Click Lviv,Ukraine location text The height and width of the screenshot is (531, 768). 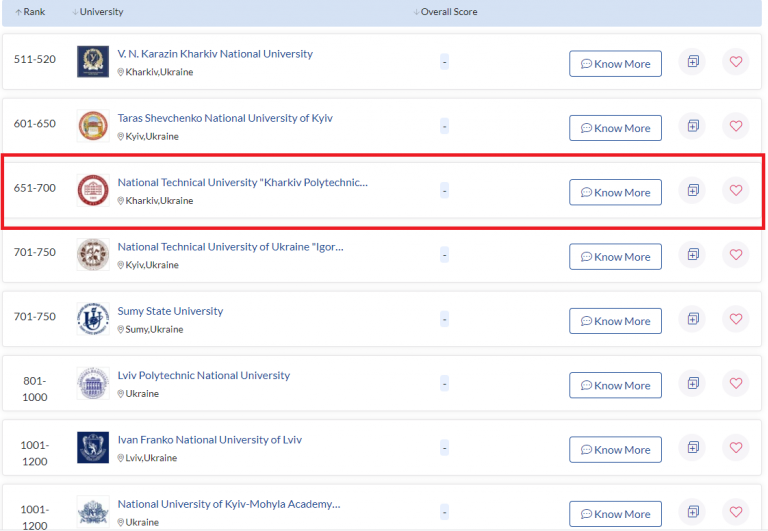[x=151, y=458]
